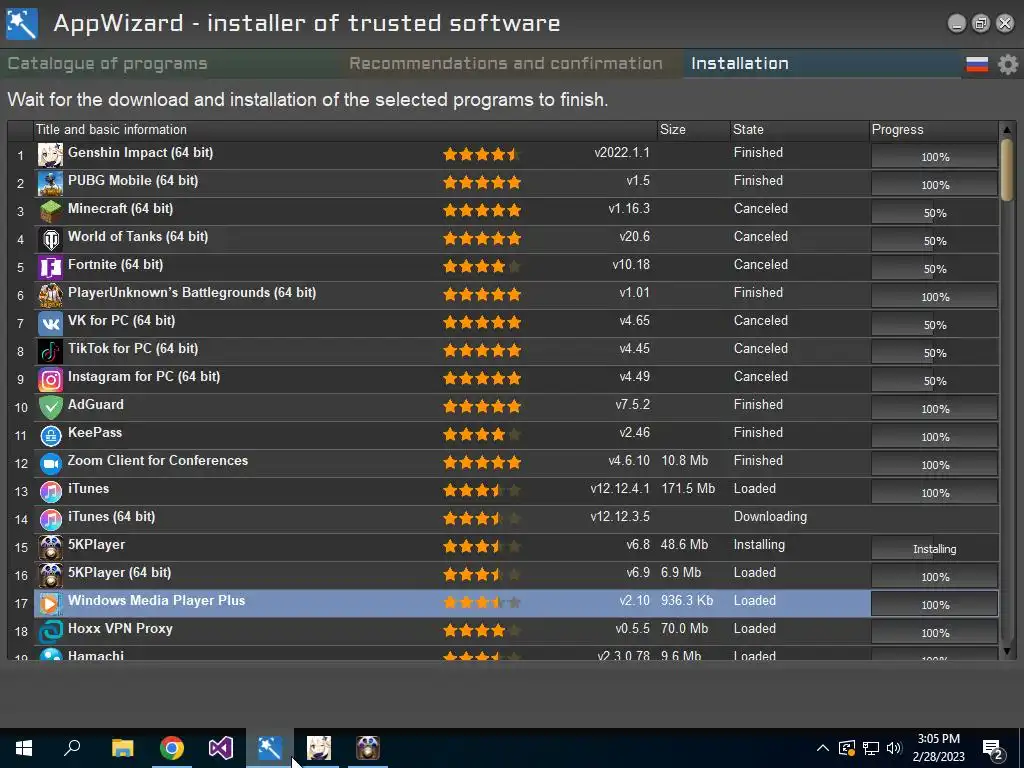Image resolution: width=1024 pixels, height=768 pixels.
Task: Click the volume speaker icon in tray
Action: tap(894, 748)
